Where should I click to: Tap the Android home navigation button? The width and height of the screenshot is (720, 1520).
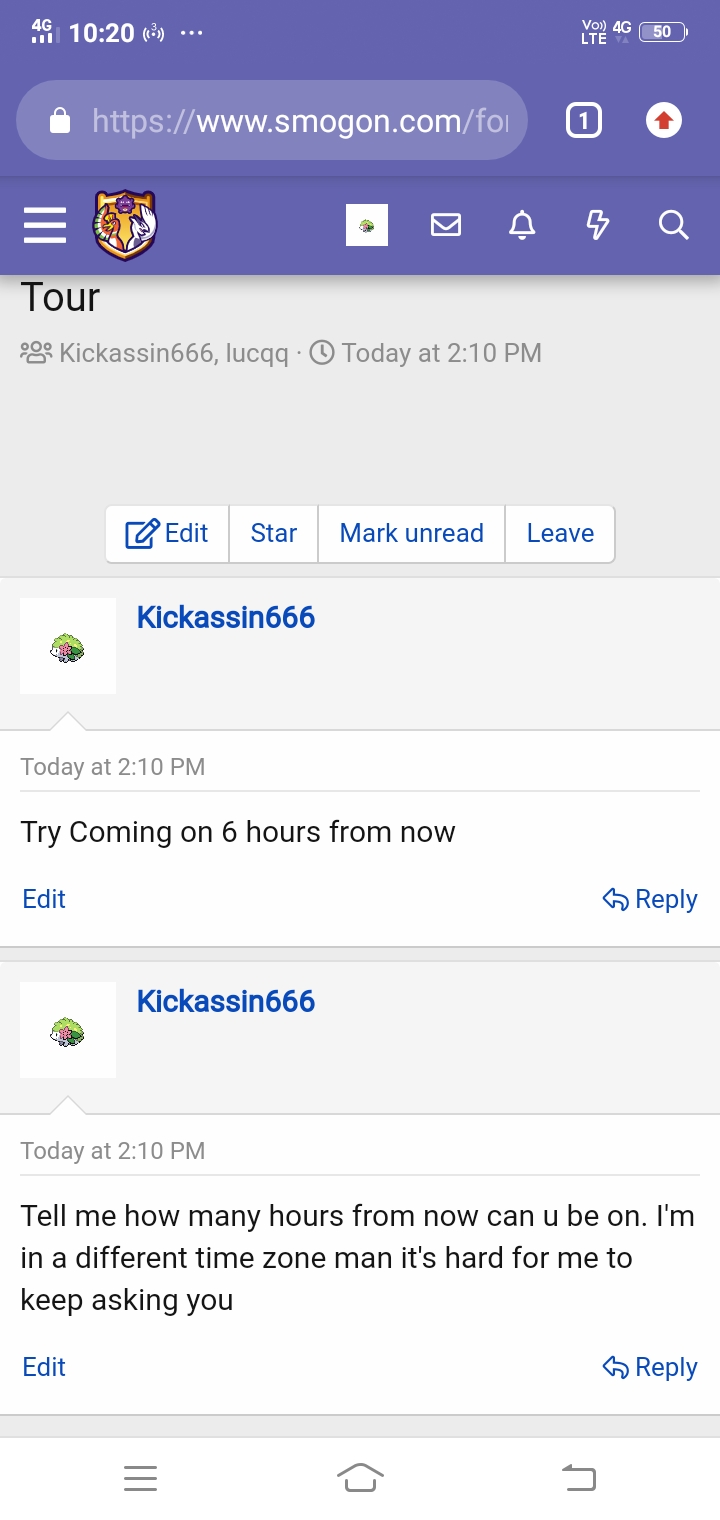[x=360, y=1477]
